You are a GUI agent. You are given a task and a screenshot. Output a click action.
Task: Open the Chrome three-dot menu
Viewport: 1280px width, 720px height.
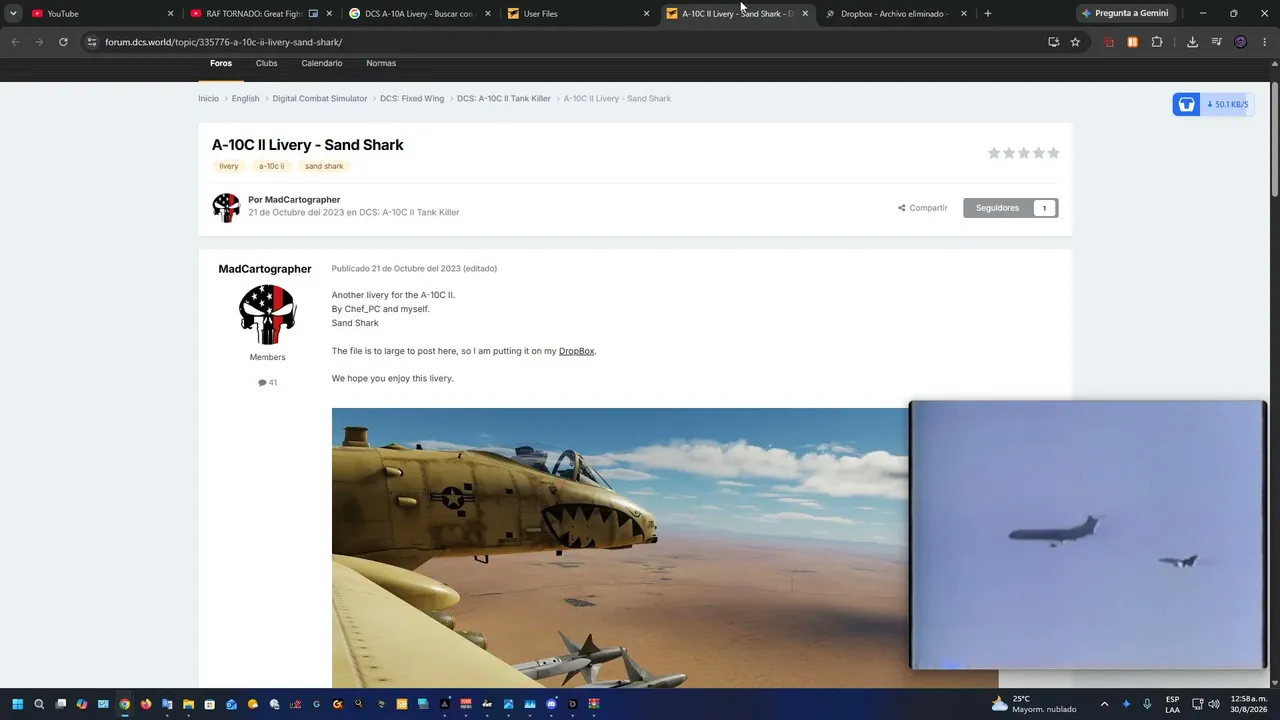pyautogui.click(x=1264, y=42)
